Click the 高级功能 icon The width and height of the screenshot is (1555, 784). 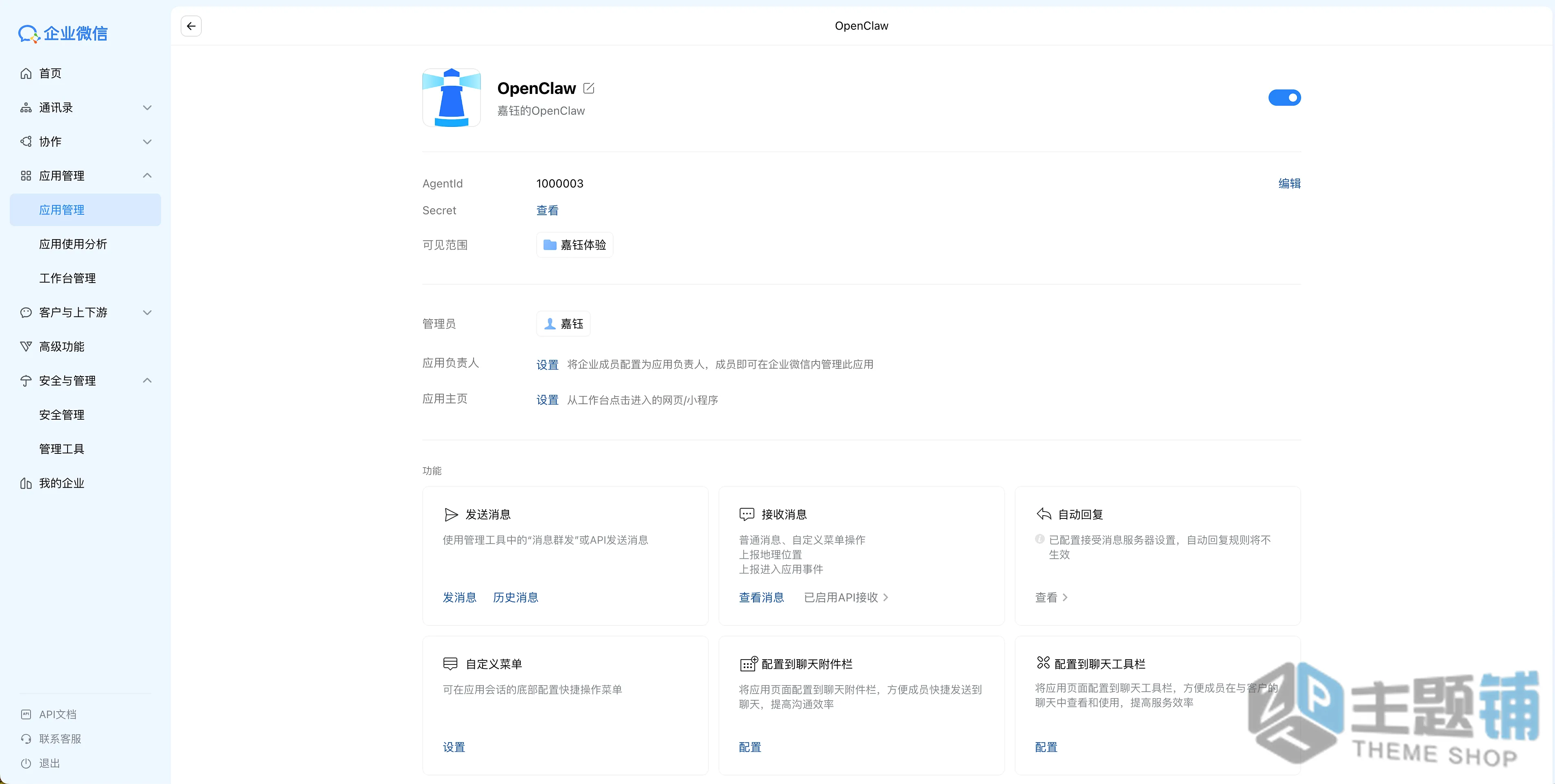[x=26, y=347]
